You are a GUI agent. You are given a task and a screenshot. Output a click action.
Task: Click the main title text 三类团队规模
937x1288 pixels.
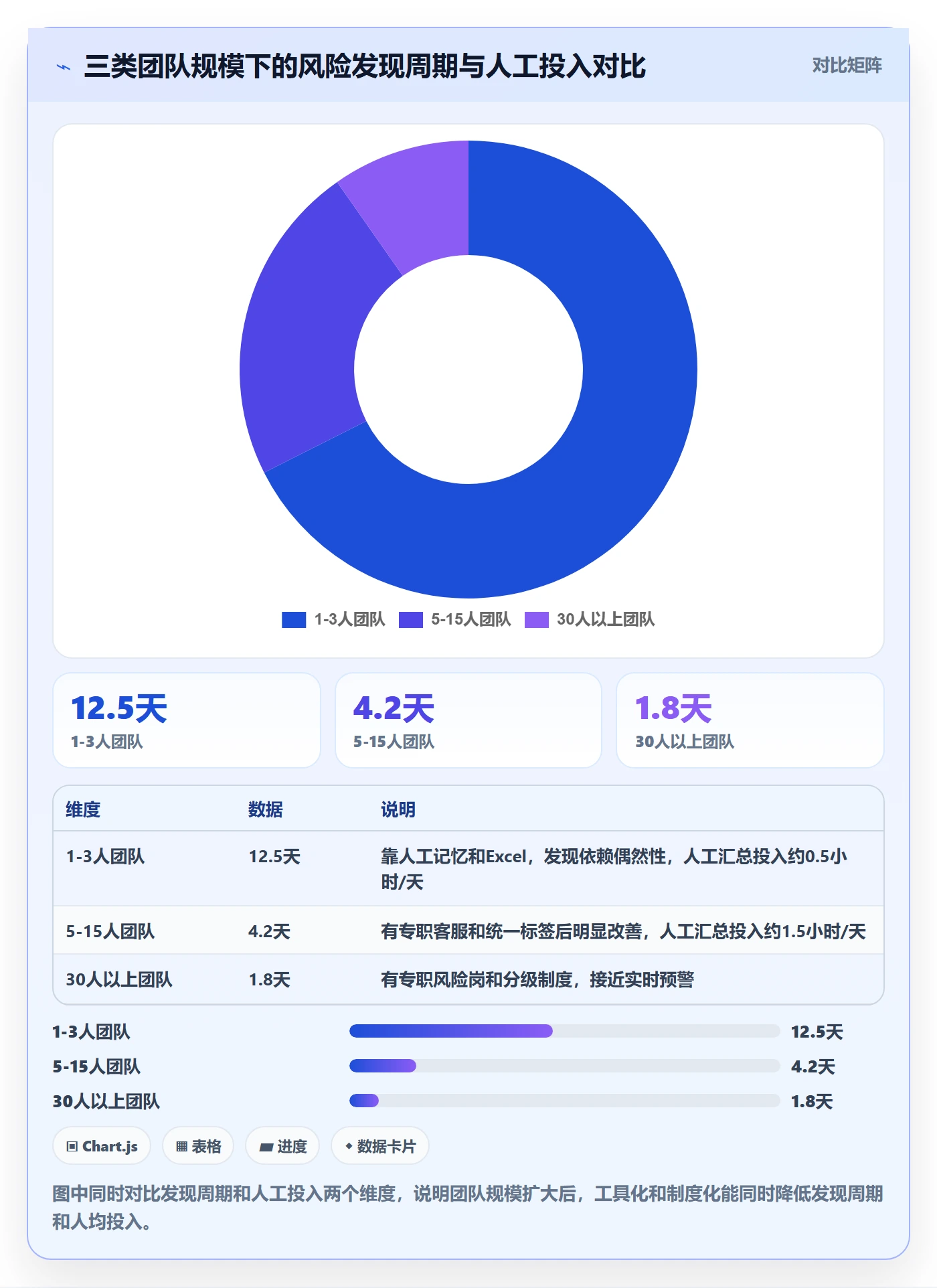pyautogui.click(x=365, y=66)
